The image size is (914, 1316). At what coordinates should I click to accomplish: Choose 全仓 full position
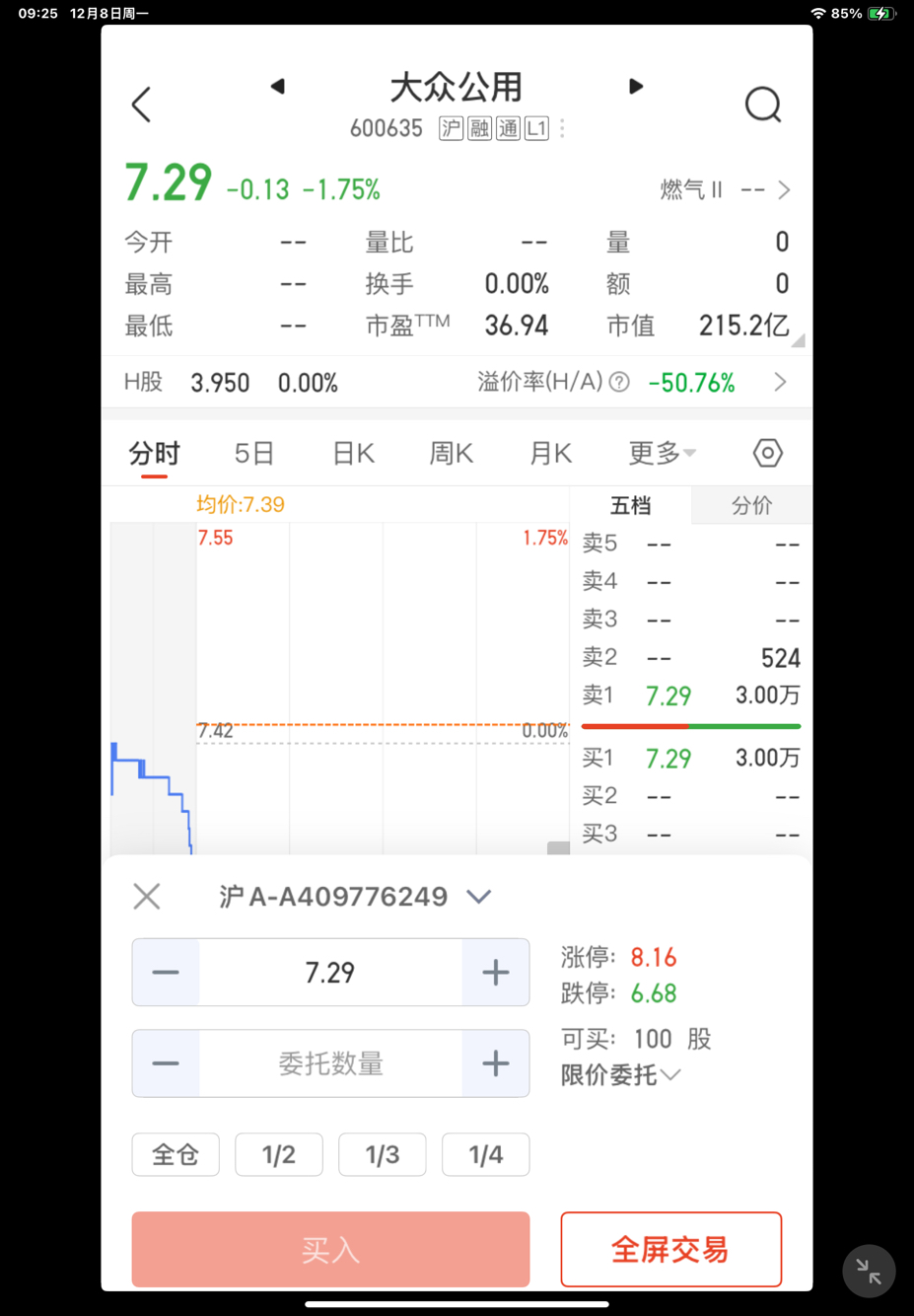tap(176, 1154)
